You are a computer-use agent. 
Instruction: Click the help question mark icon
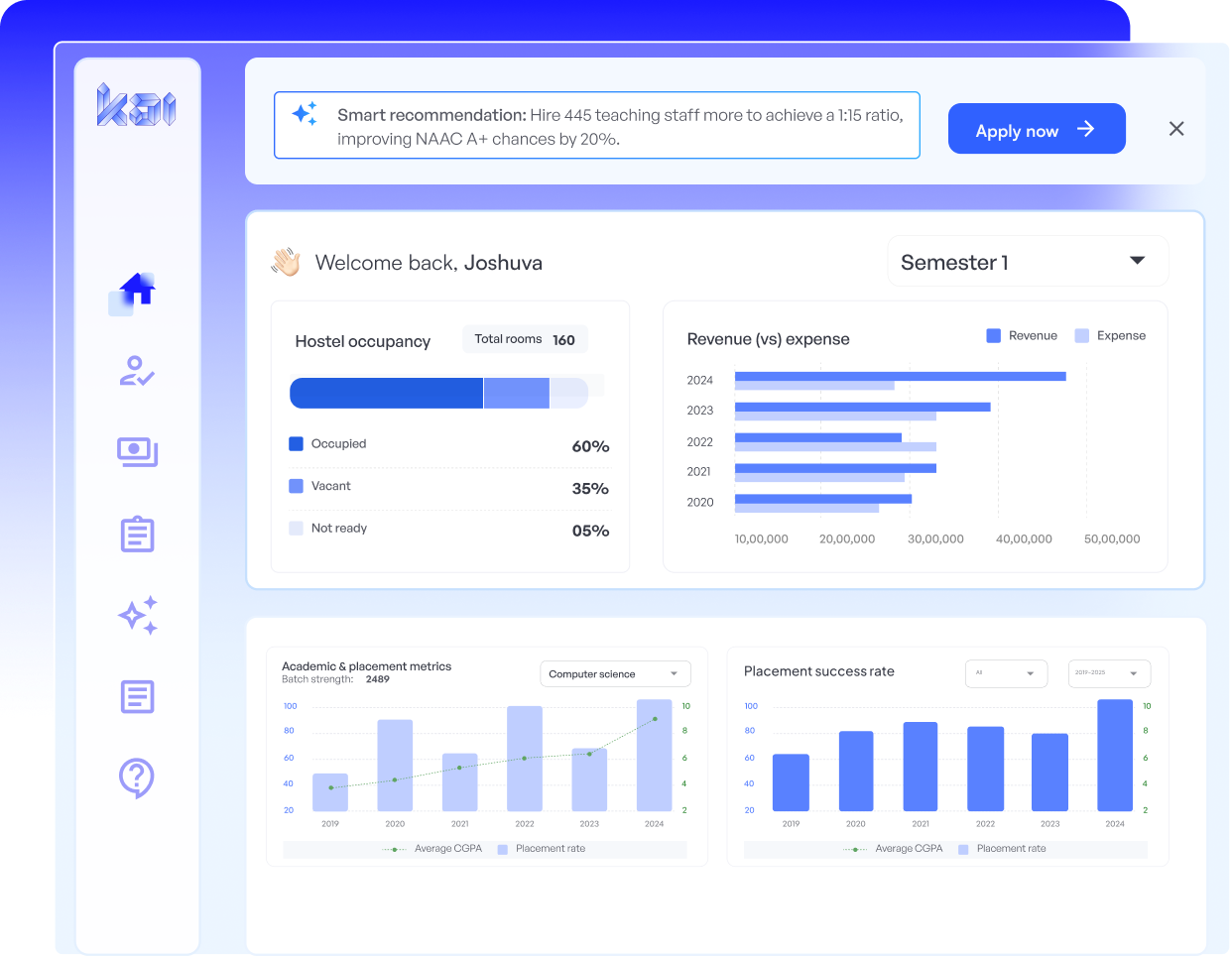pos(137,778)
